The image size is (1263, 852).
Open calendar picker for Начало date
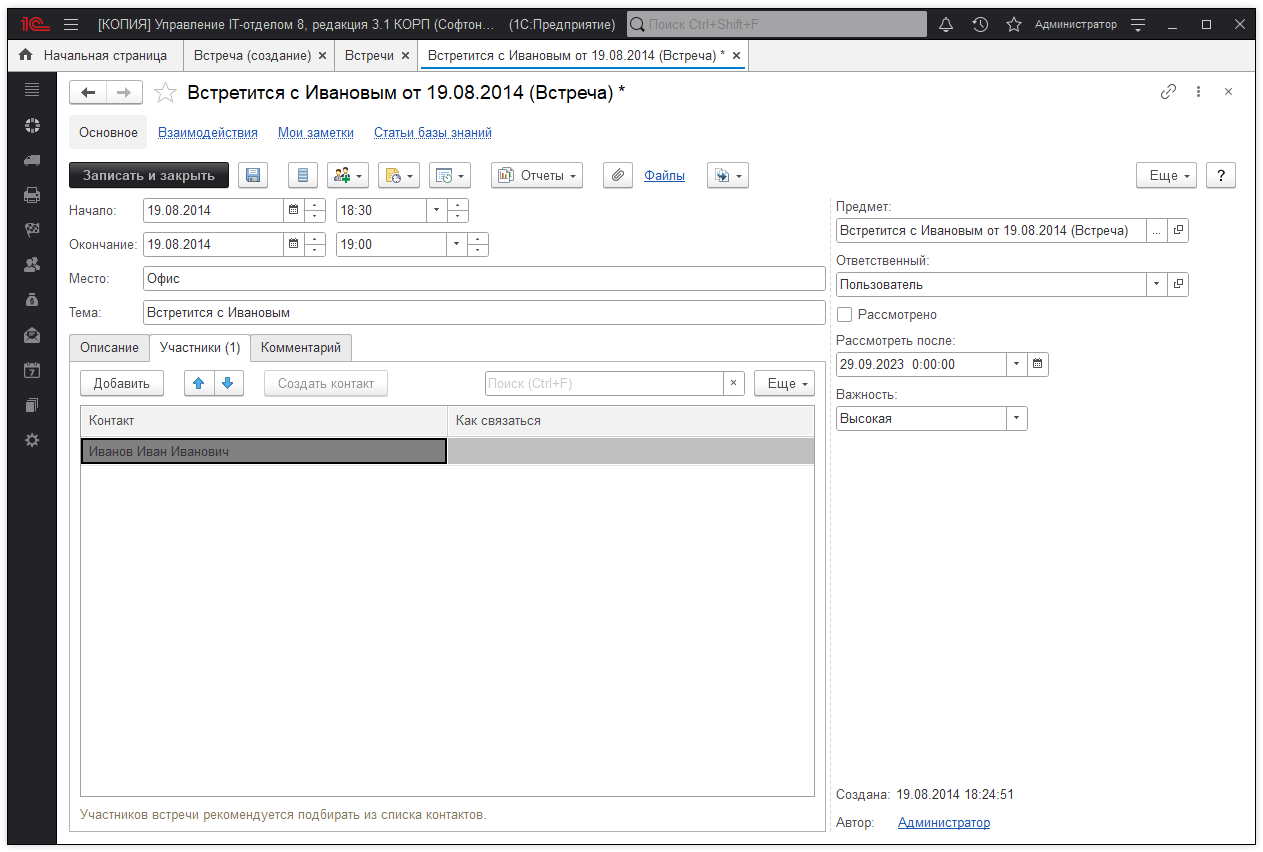[x=293, y=211]
